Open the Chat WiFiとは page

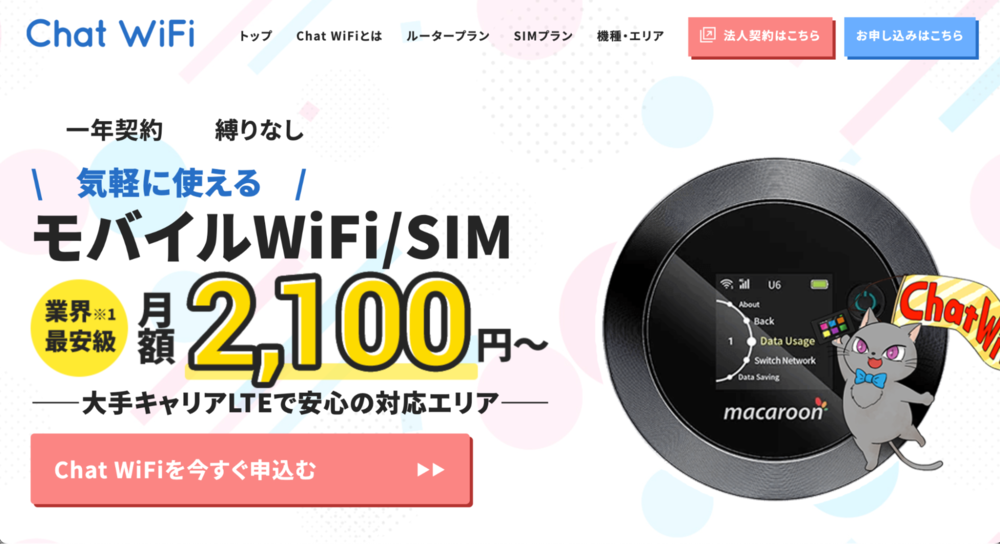(x=339, y=36)
